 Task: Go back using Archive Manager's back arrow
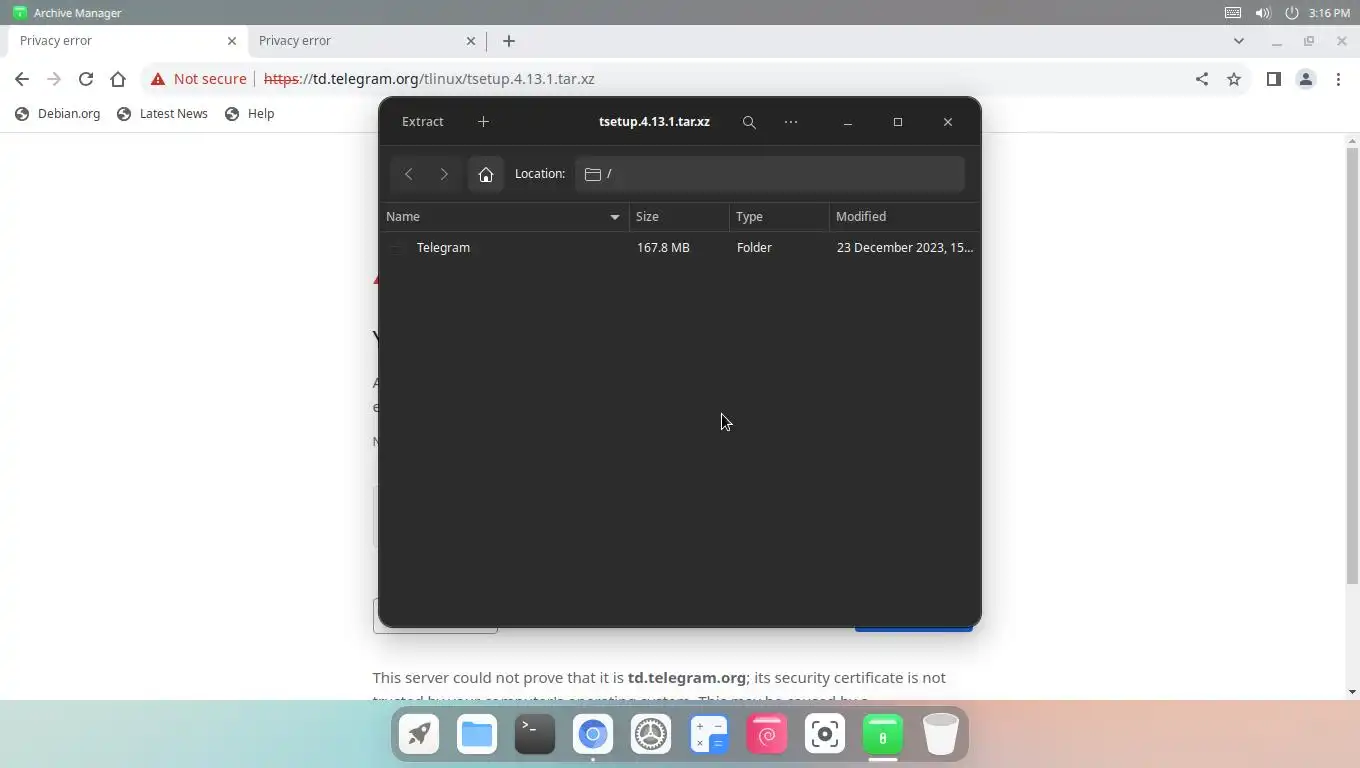408,174
